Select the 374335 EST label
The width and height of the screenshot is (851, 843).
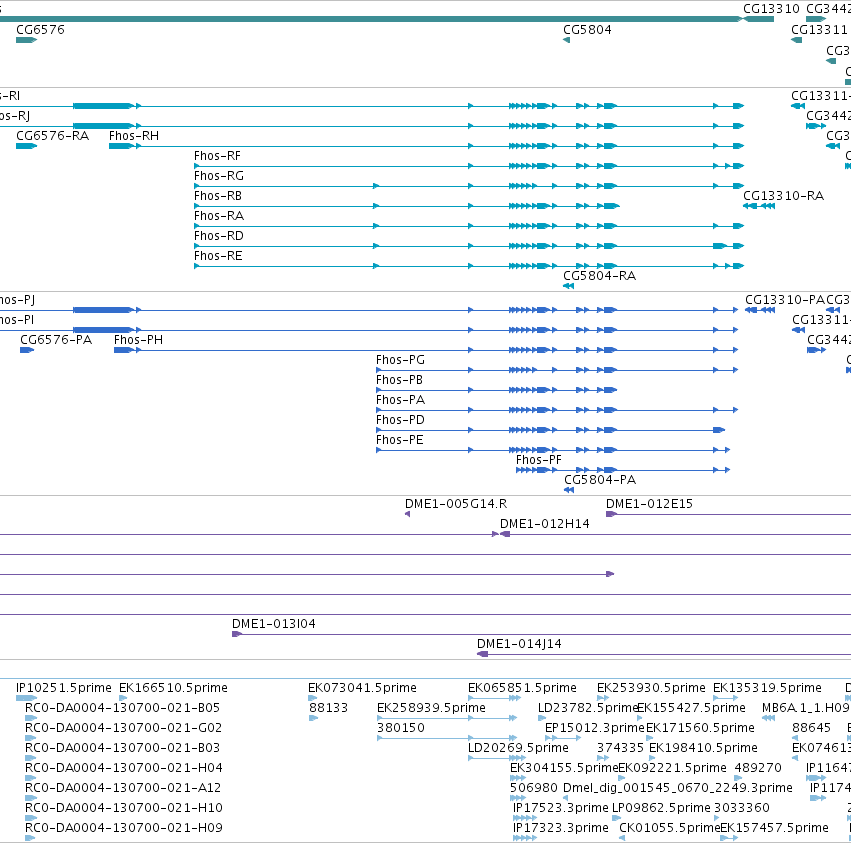pyautogui.click(x=620, y=748)
